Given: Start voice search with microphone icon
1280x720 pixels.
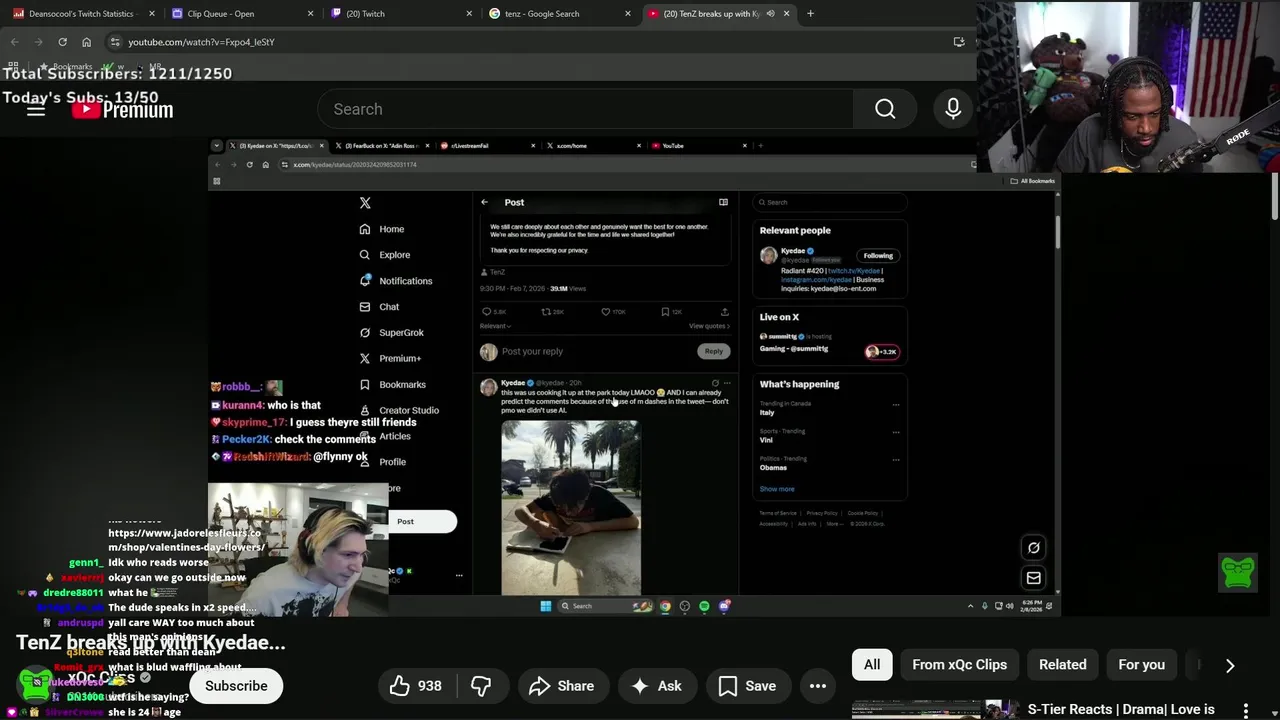Looking at the screenshot, I should (x=953, y=109).
